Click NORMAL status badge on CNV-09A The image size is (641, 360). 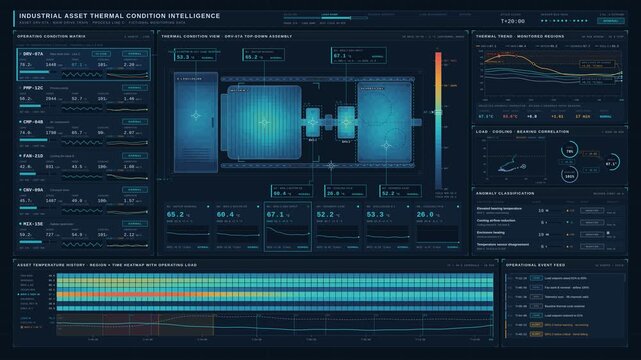[x=134, y=190]
